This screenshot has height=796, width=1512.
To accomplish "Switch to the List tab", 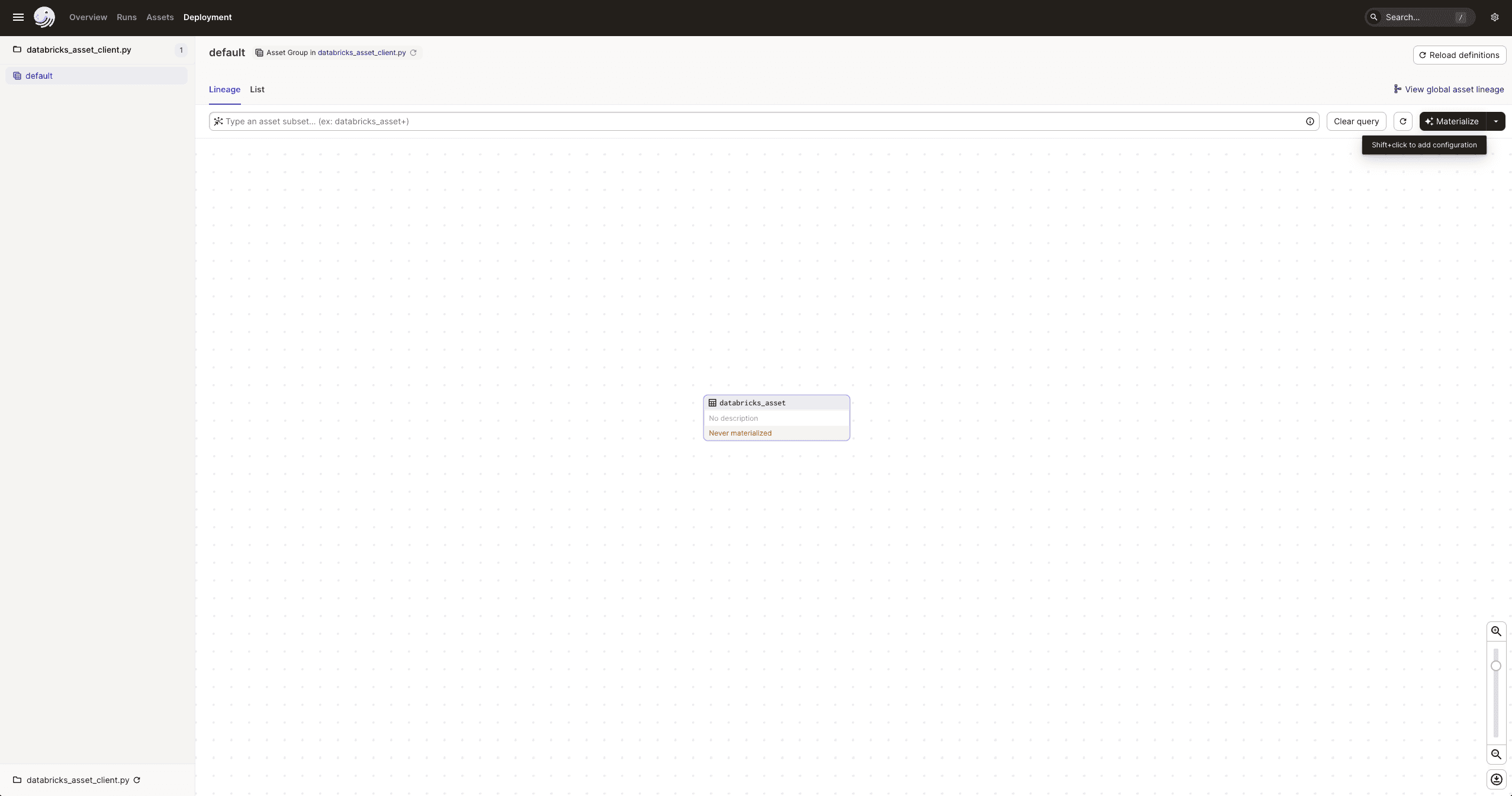I will [x=257, y=89].
